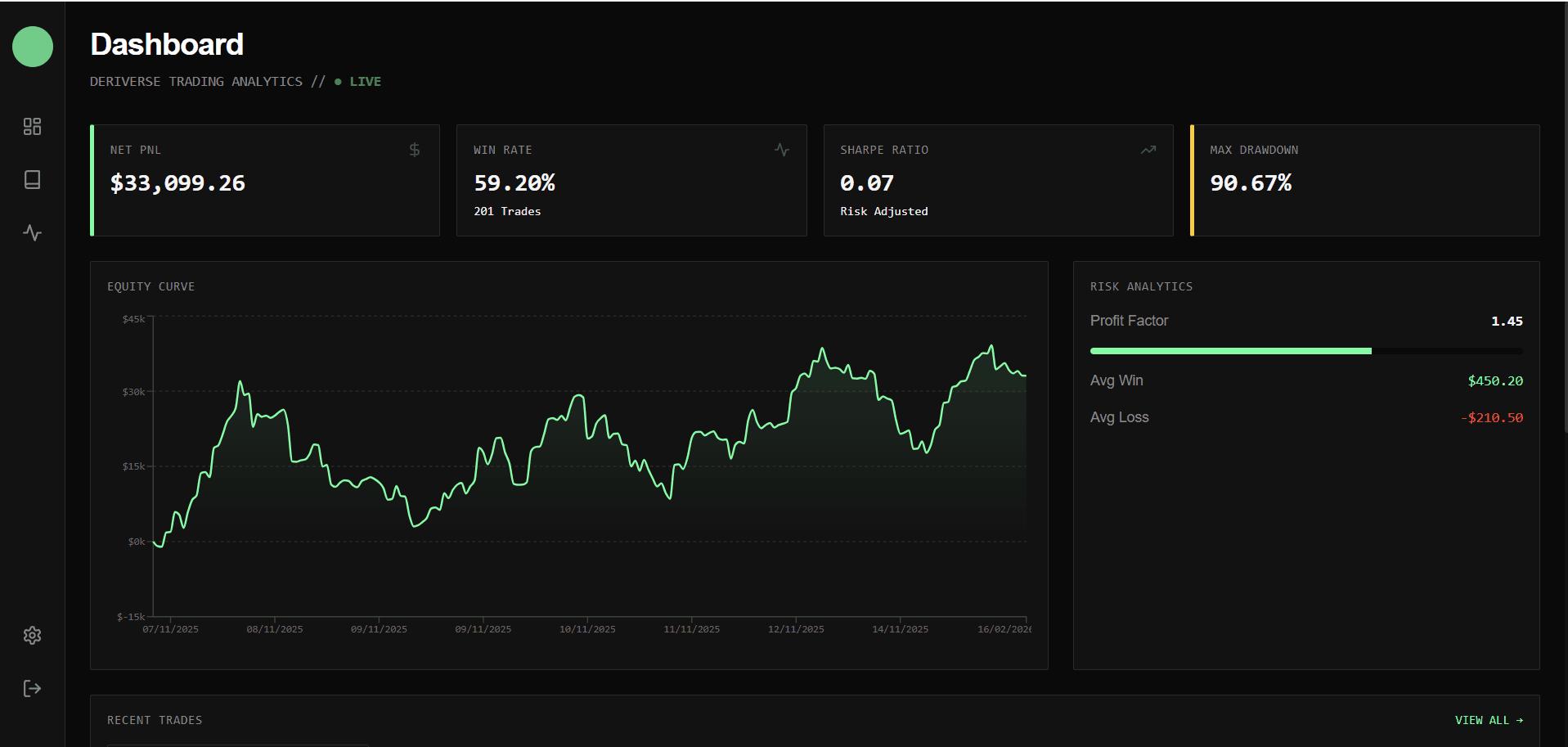Click the Dashboard page title

tap(166, 44)
